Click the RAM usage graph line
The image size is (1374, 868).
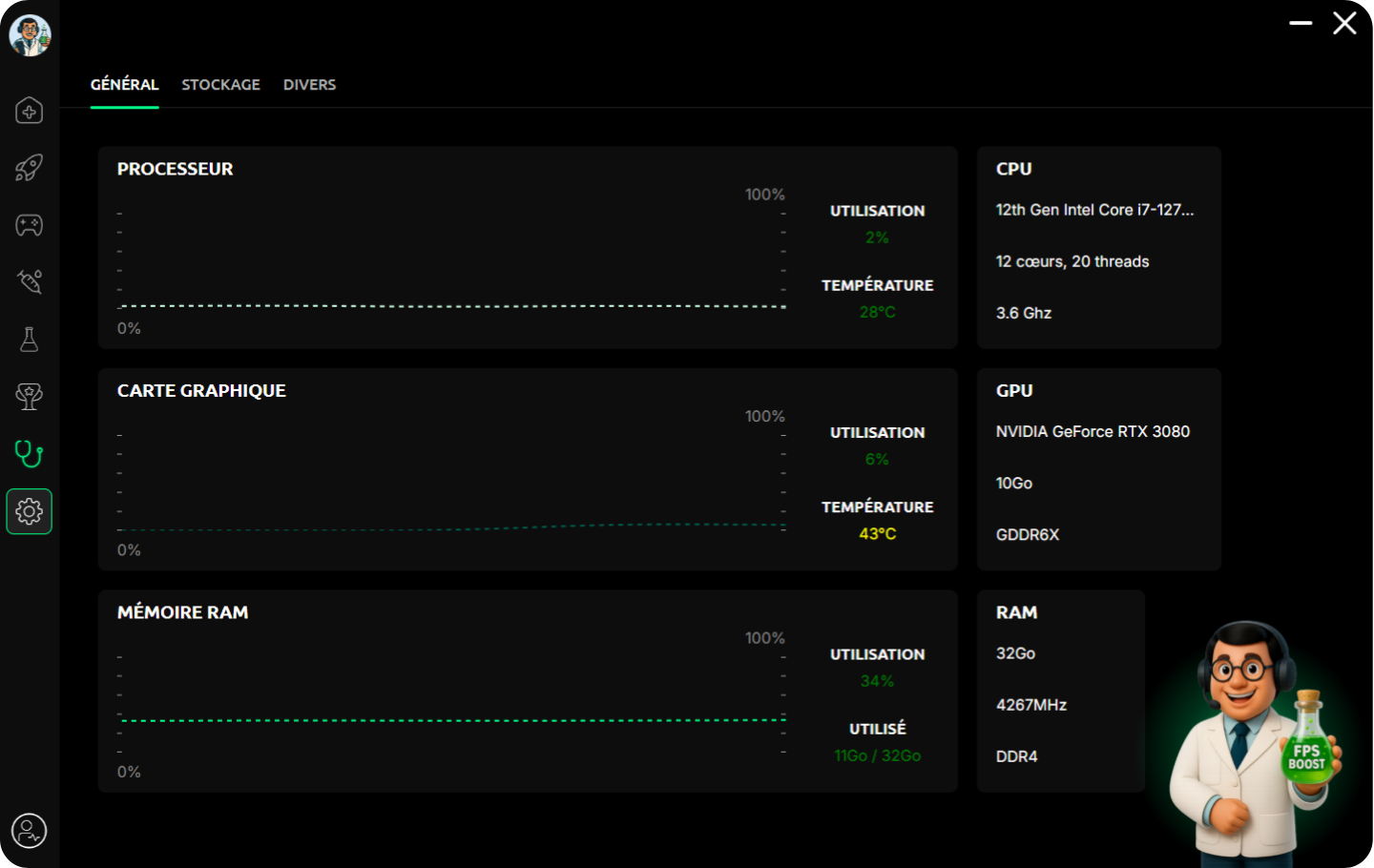coord(453,720)
